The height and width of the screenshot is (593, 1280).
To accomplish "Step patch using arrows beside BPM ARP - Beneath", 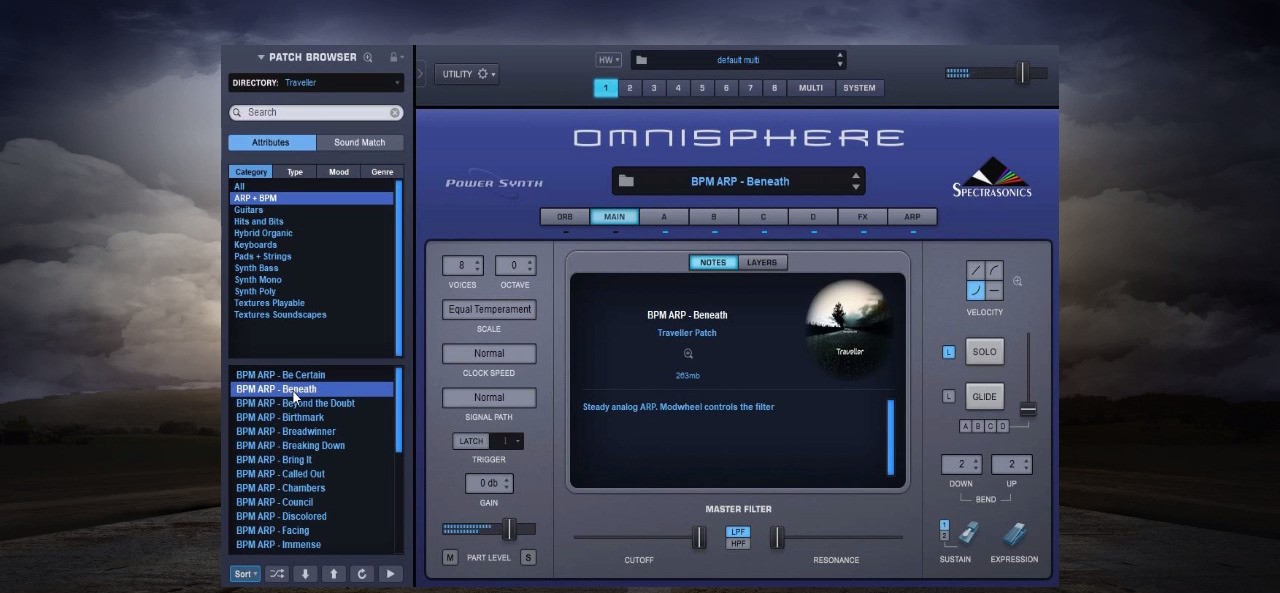I will pyautogui.click(x=855, y=181).
